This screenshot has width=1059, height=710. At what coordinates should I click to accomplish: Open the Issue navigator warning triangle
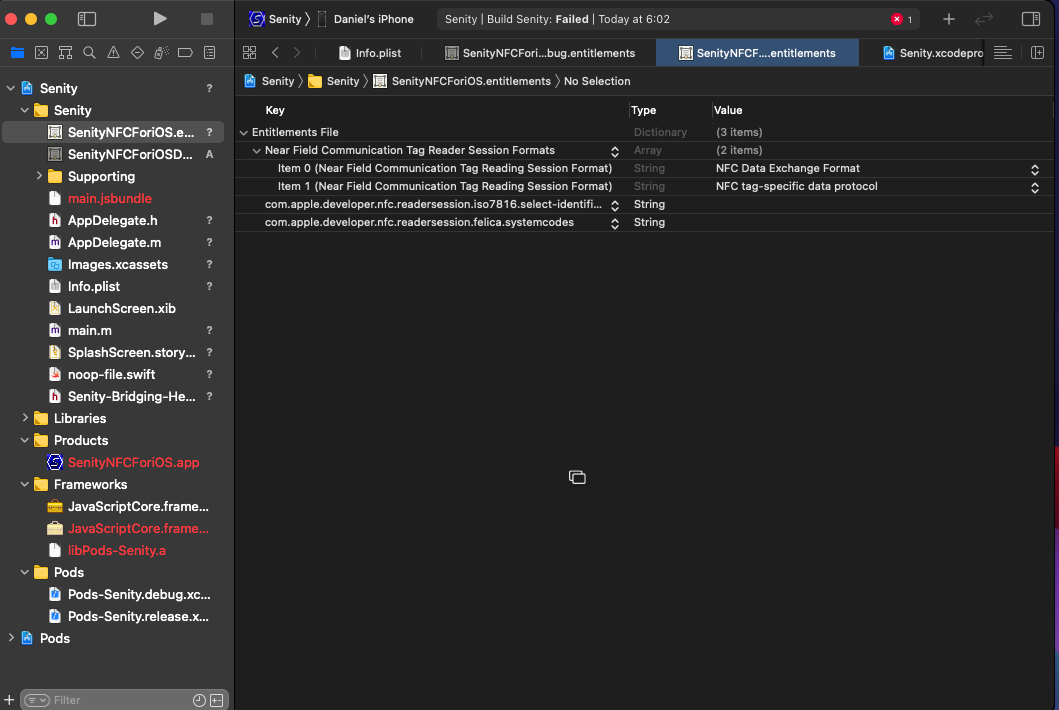113,53
